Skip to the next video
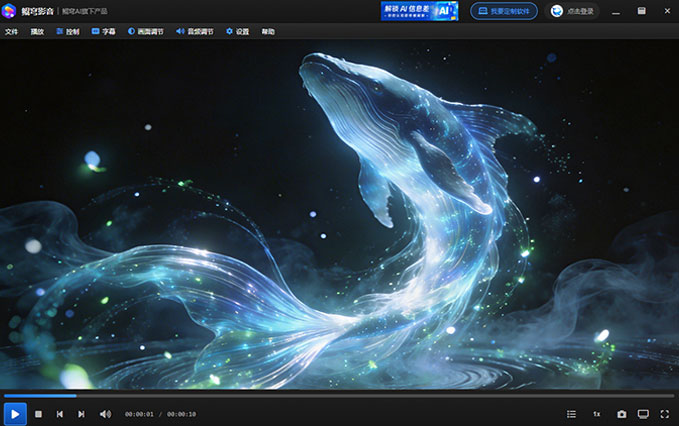The height and width of the screenshot is (426, 679). tap(81, 414)
